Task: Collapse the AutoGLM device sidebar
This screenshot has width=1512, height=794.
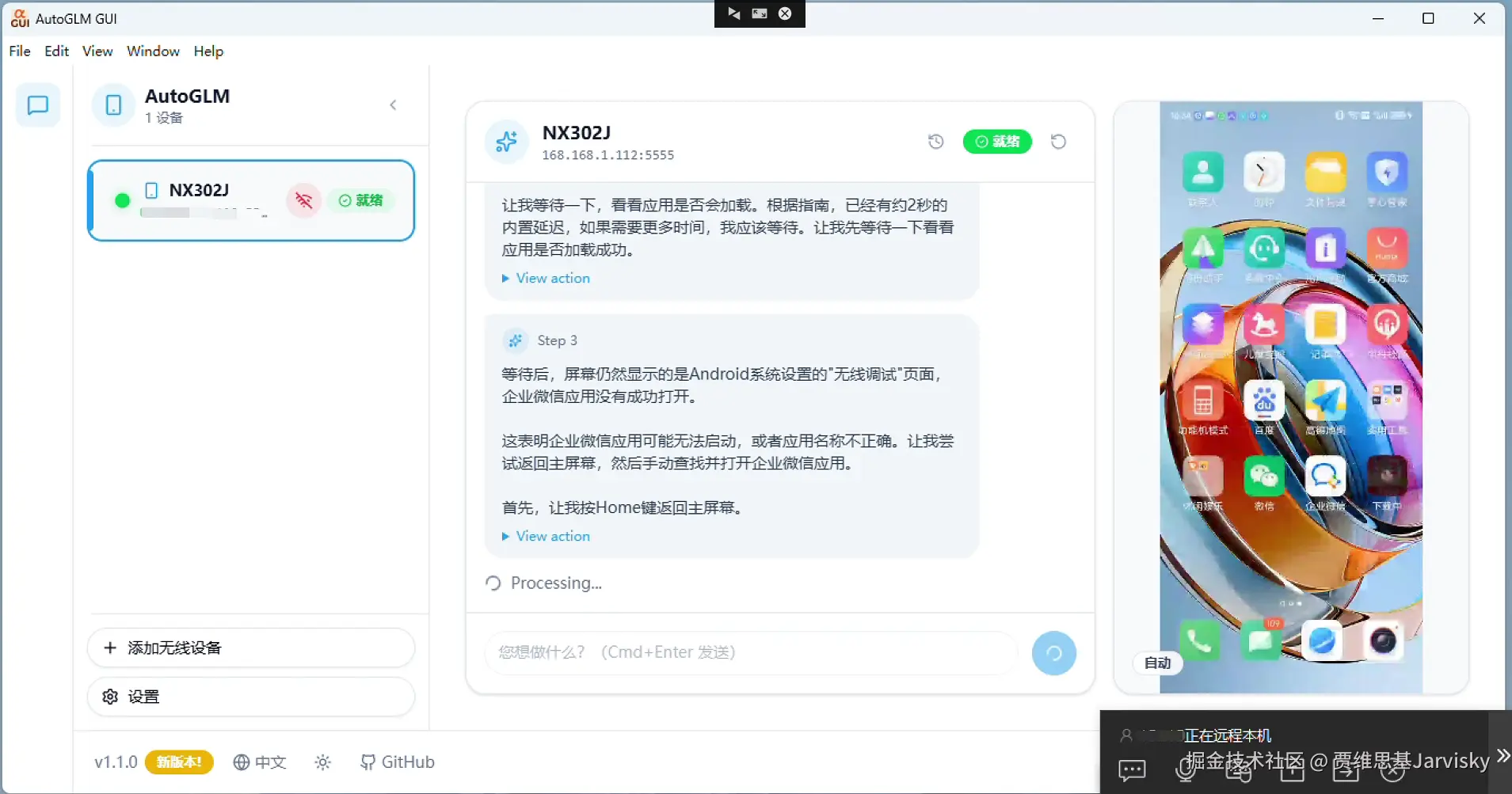Action: (x=393, y=105)
